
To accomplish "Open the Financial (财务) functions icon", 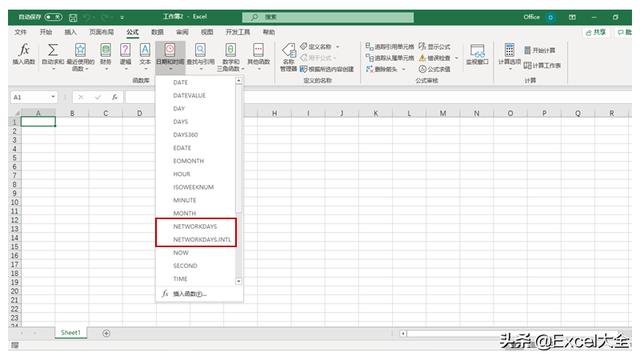I will point(105,50).
